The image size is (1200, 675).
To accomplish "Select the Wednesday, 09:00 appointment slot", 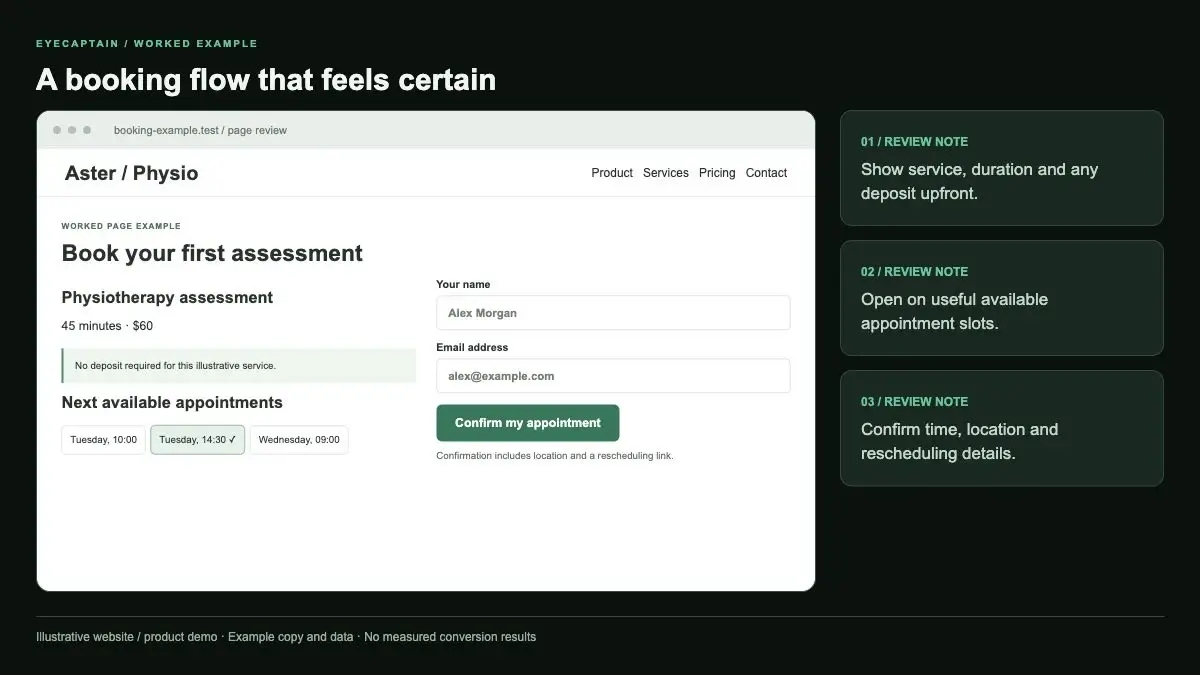I will 299,440.
